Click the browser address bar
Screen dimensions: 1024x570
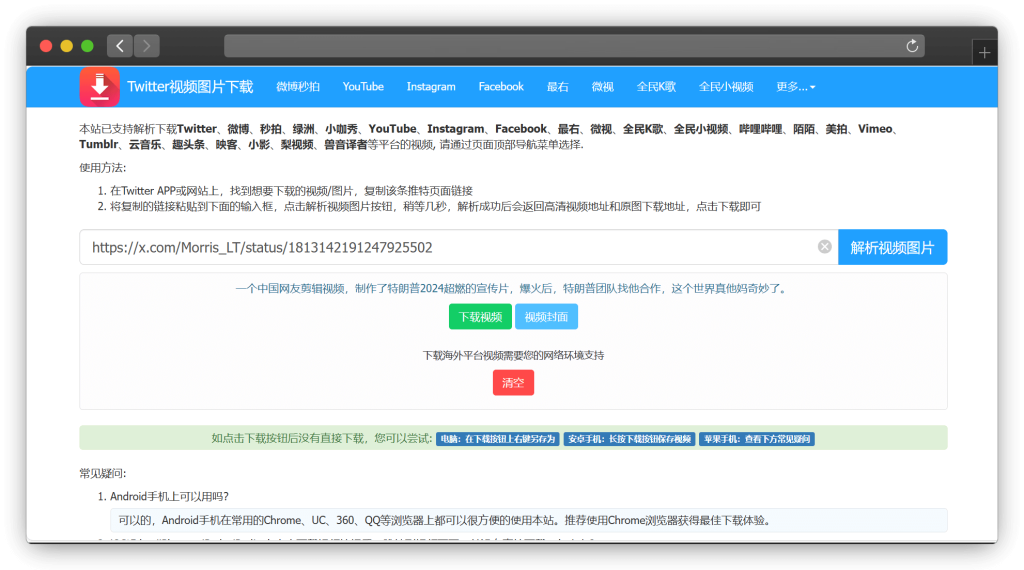pyautogui.click(x=574, y=46)
